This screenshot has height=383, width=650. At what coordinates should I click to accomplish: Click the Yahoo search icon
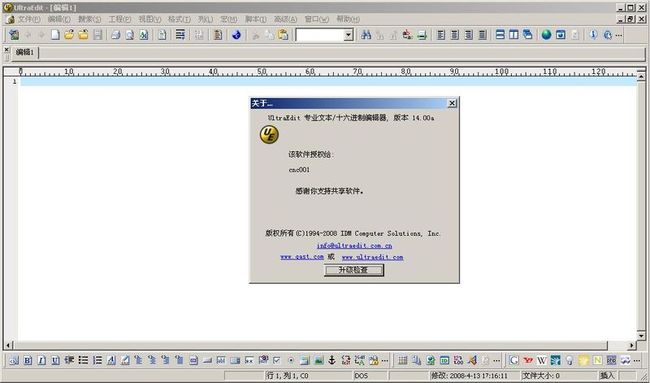528,360
